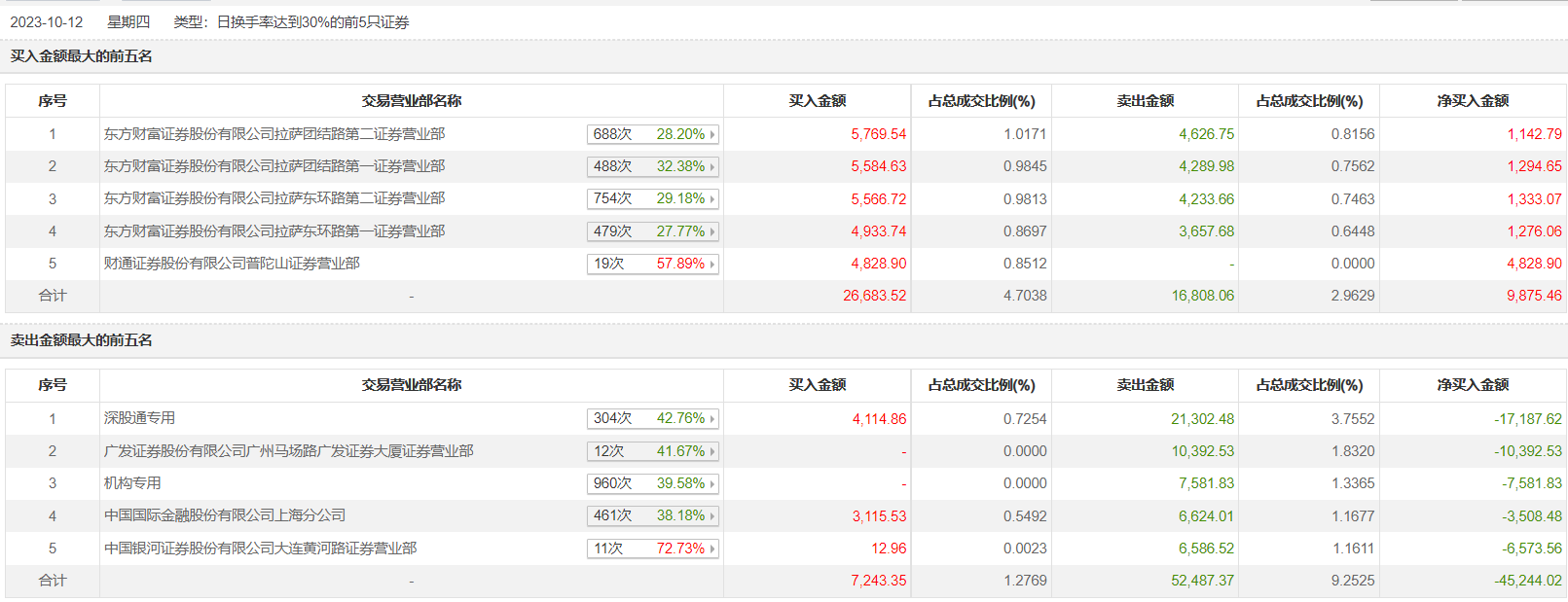Open the 960次 39.58% dropdown for 机构专用
The height and width of the screenshot is (602, 1568).
pyautogui.click(x=652, y=483)
